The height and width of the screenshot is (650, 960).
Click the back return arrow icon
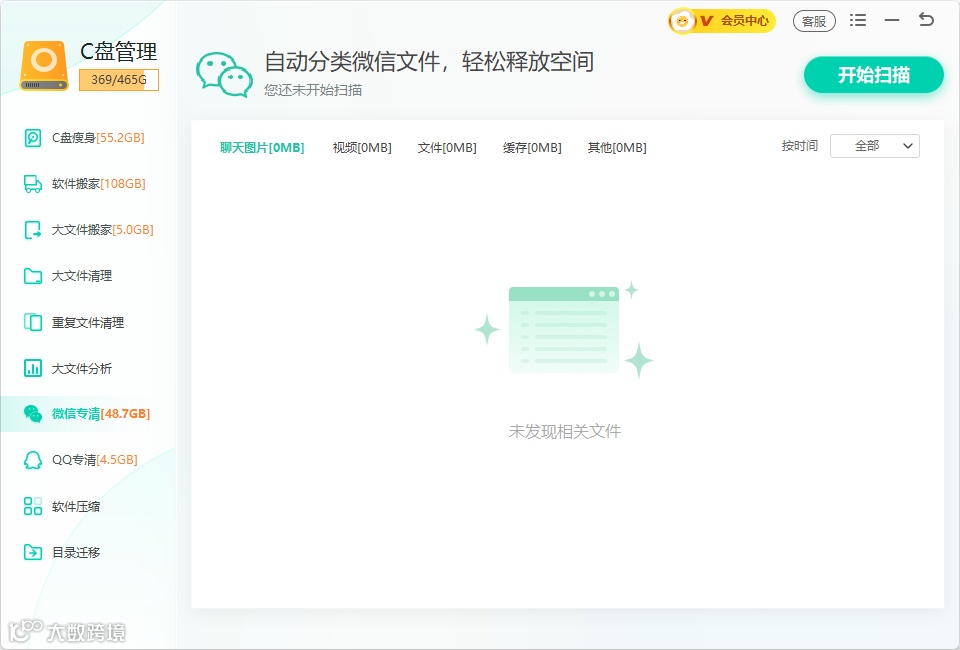pyautogui.click(x=926, y=20)
